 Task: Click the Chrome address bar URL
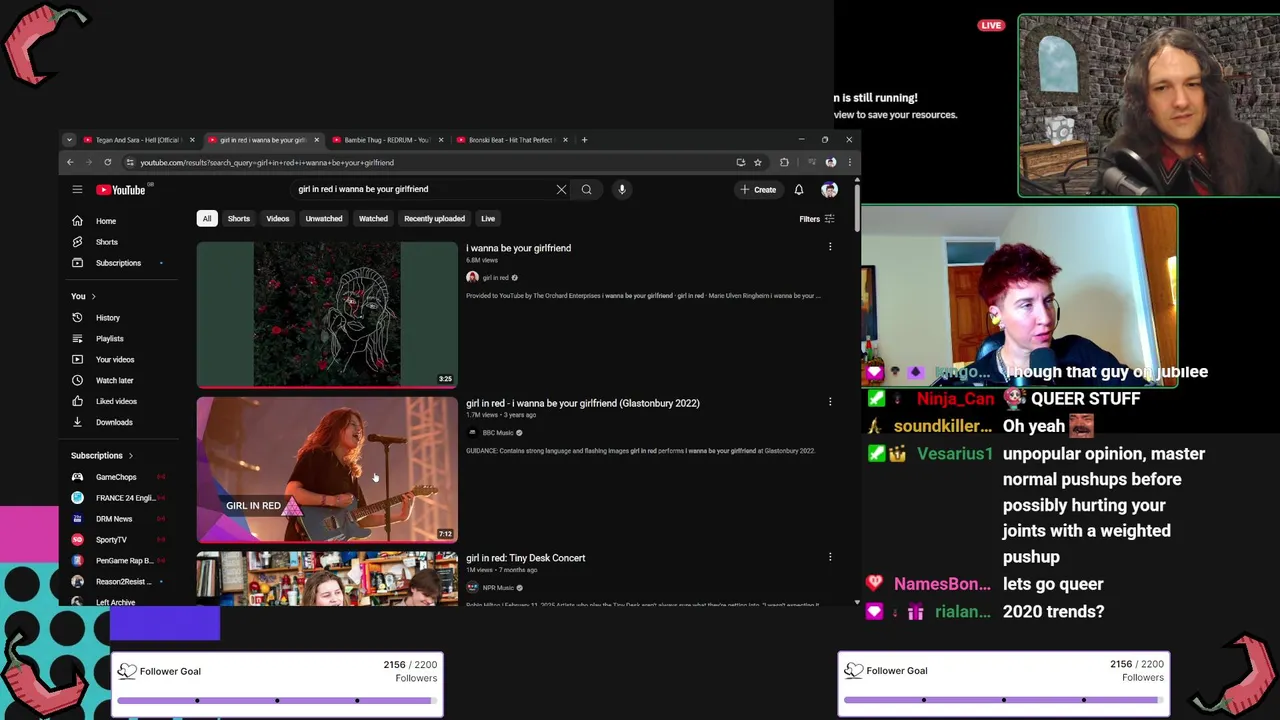pyautogui.click(x=267, y=162)
